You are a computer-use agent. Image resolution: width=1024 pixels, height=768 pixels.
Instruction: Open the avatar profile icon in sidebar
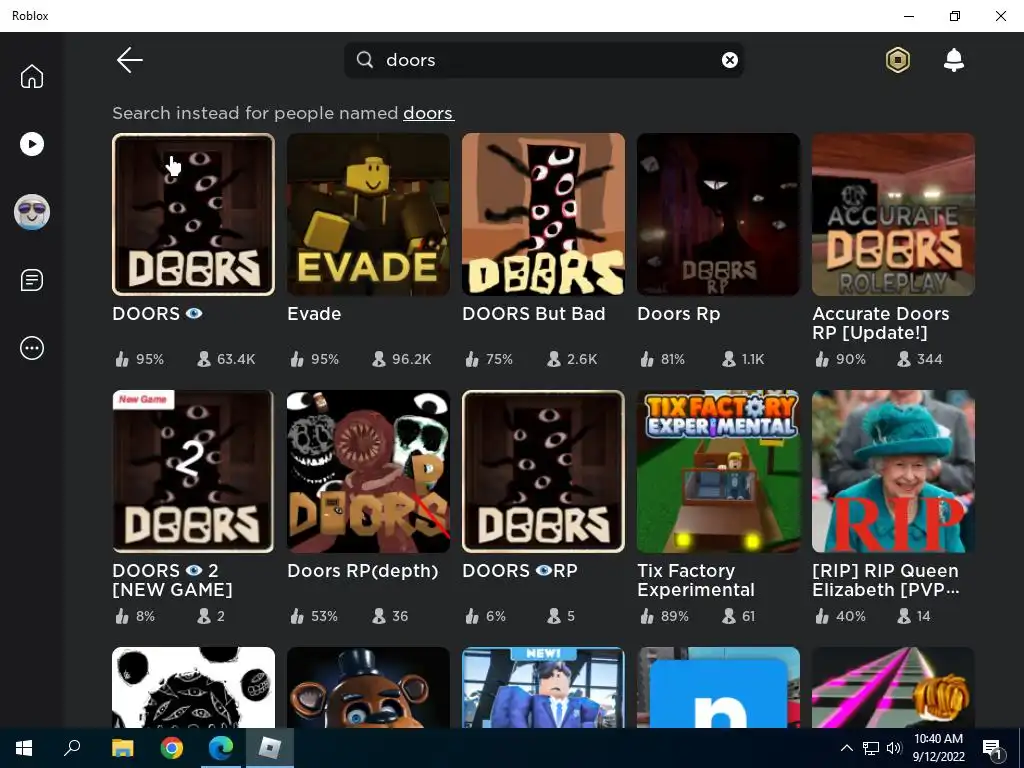31,212
